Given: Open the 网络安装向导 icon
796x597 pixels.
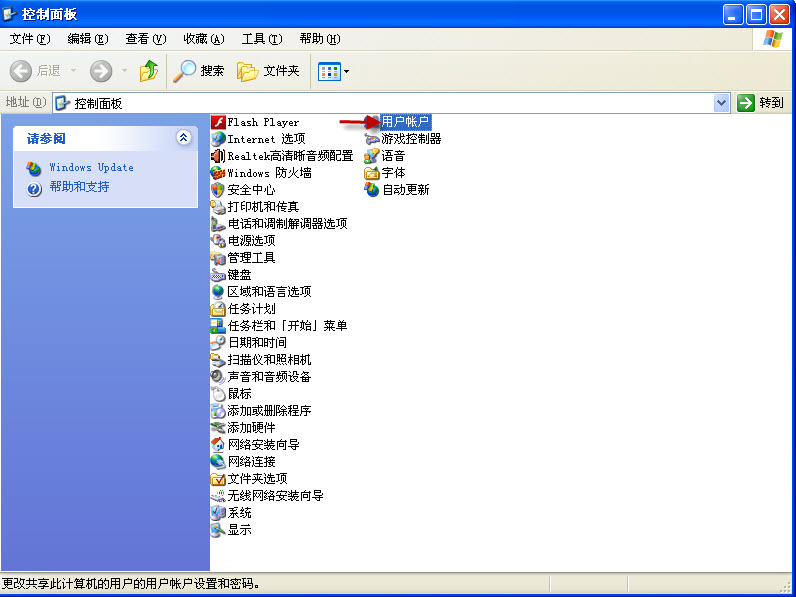Looking at the screenshot, I should pyautogui.click(x=218, y=445).
